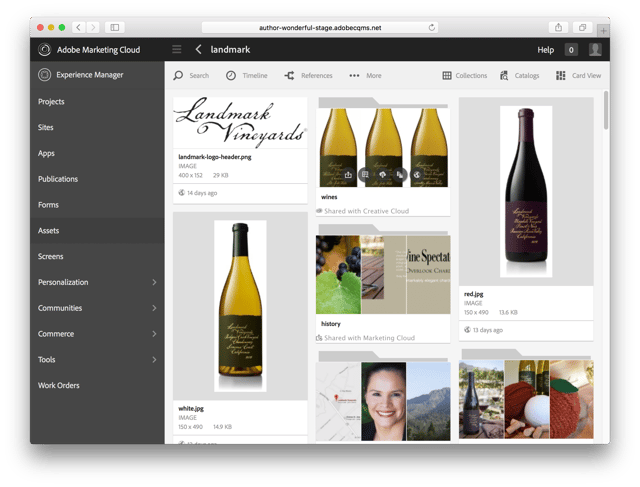Image resolution: width=640 pixels, height=487 pixels.
Task: Click the Help link in the header
Action: [545, 50]
